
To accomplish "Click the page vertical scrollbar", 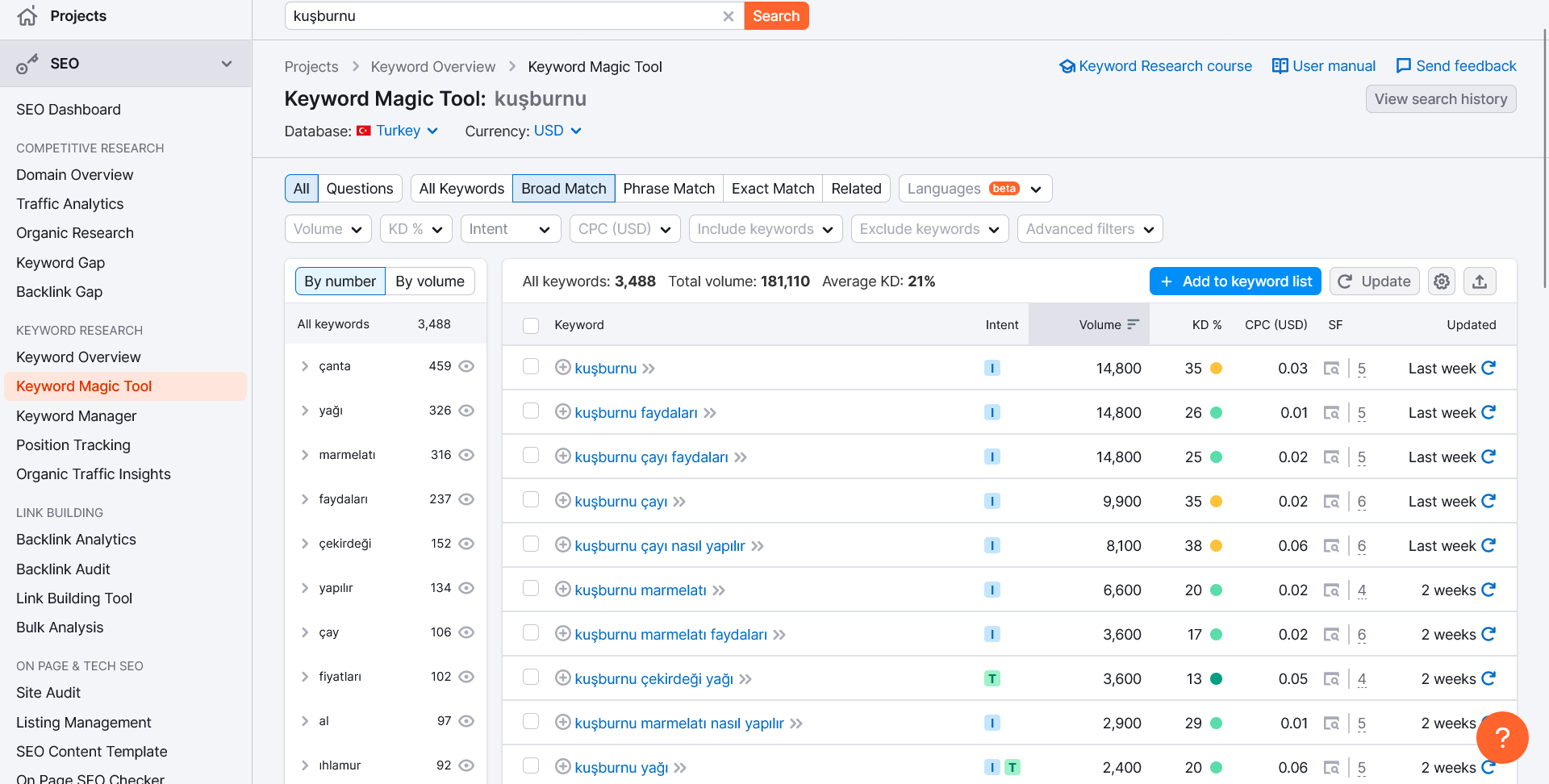I will click(1545, 158).
